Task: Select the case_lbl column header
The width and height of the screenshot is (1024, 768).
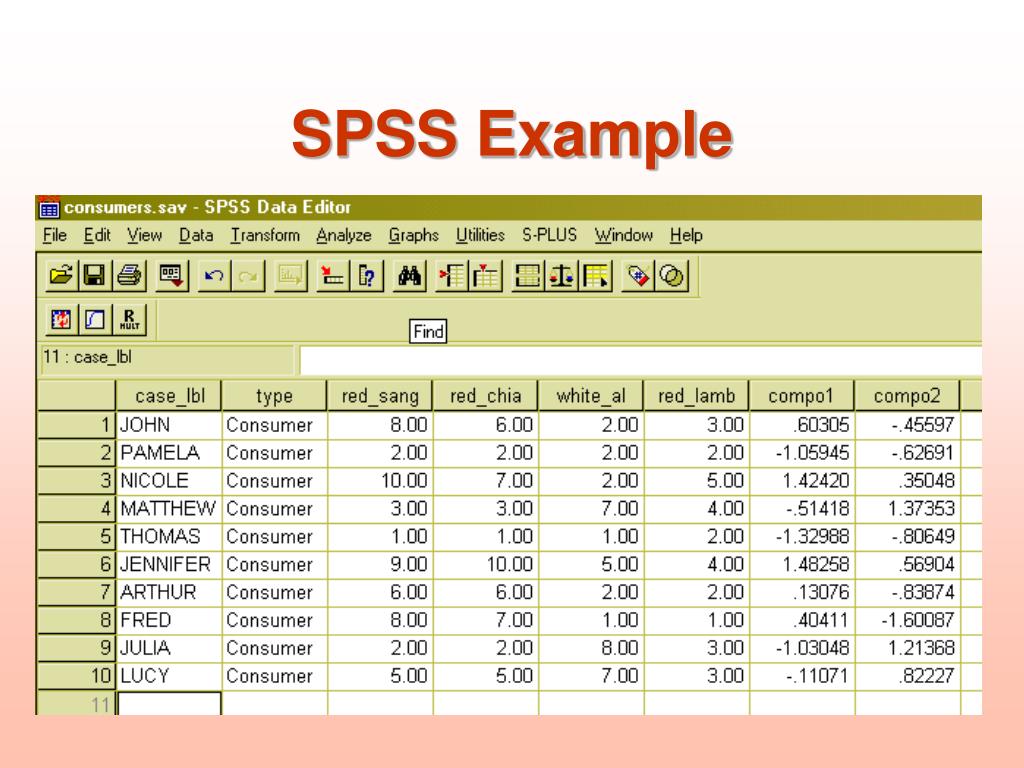Action: click(x=168, y=396)
